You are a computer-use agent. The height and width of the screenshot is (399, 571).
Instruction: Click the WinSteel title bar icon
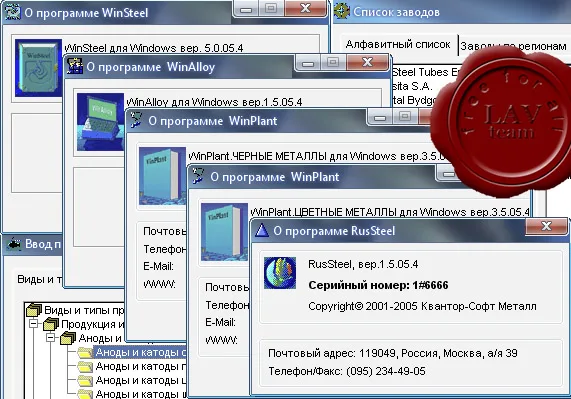tap(12, 12)
